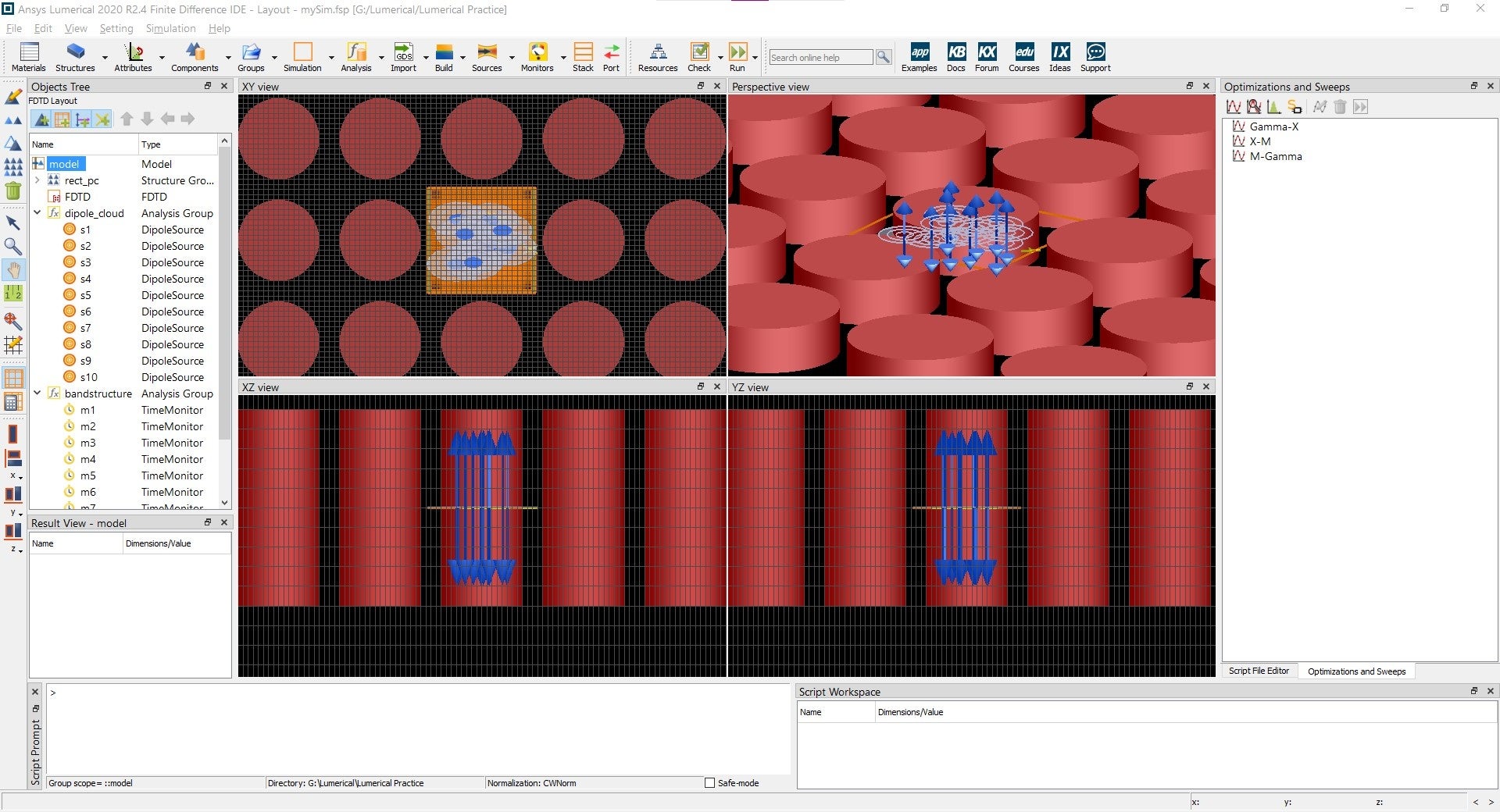Toggle the drawing grid view button
The height and width of the screenshot is (812, 1500).
(13, 378)
